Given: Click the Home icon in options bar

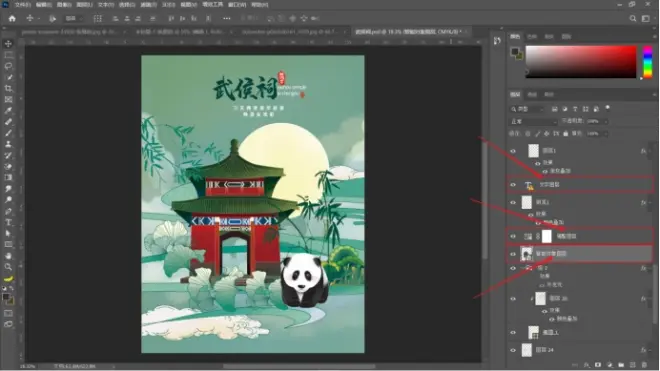Looking at the screenshot, I should [x=12, y=19].
